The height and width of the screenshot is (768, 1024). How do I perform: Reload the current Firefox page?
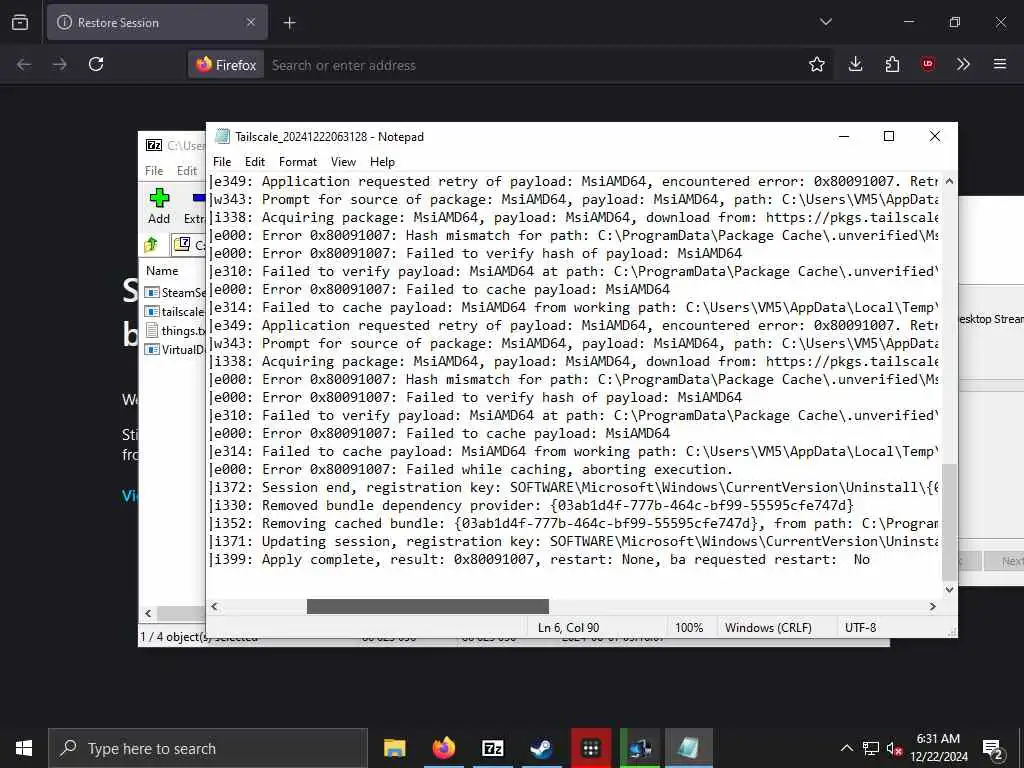pyautogui.click(x=96, y=65)
